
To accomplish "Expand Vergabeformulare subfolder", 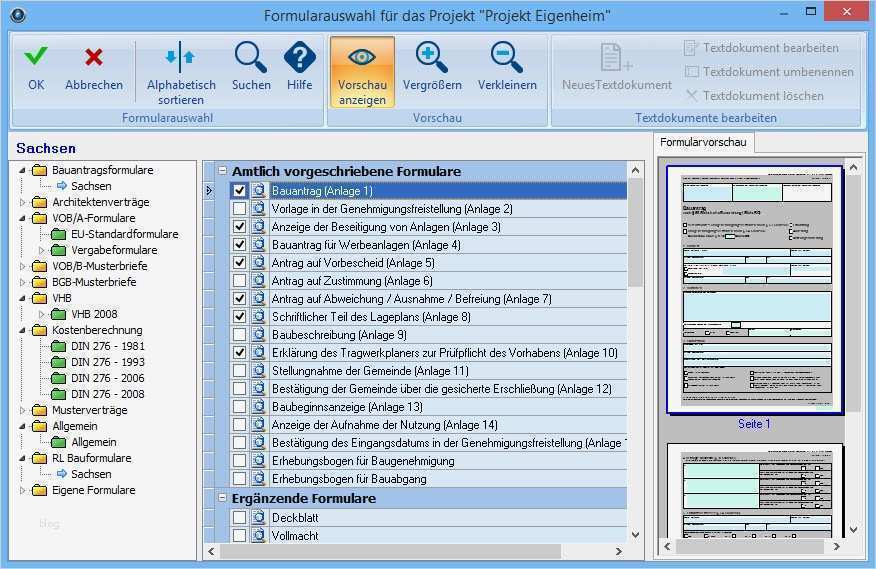I will click(x=41, y=250).
